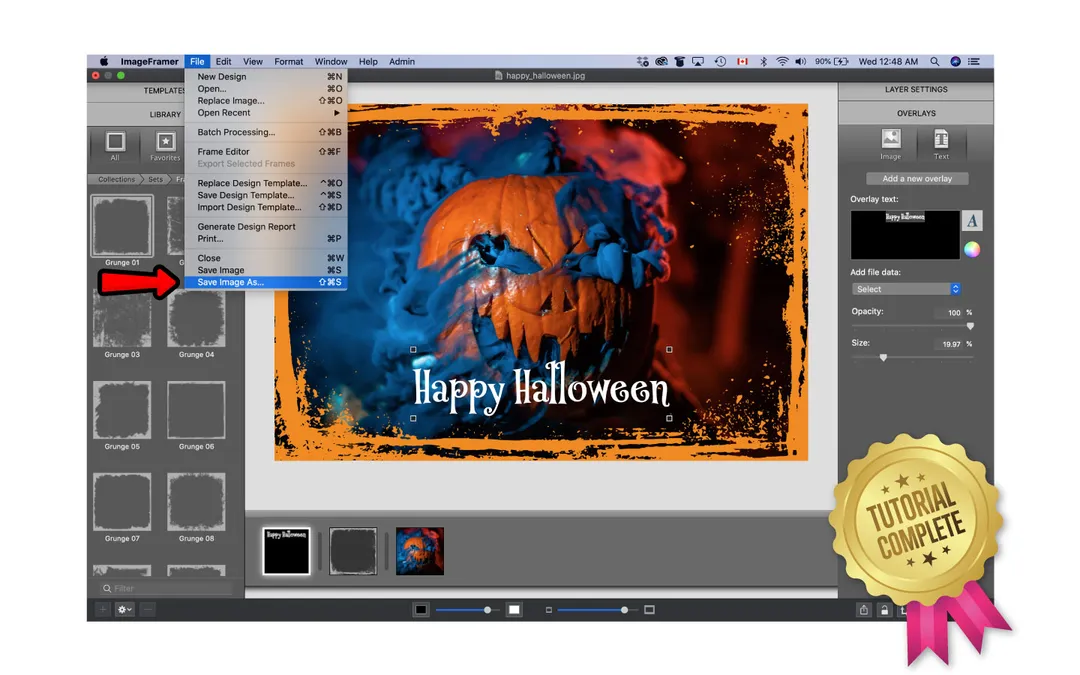
Task: Select Grunge 06 frame thumbnail
Action: [196, 410]
